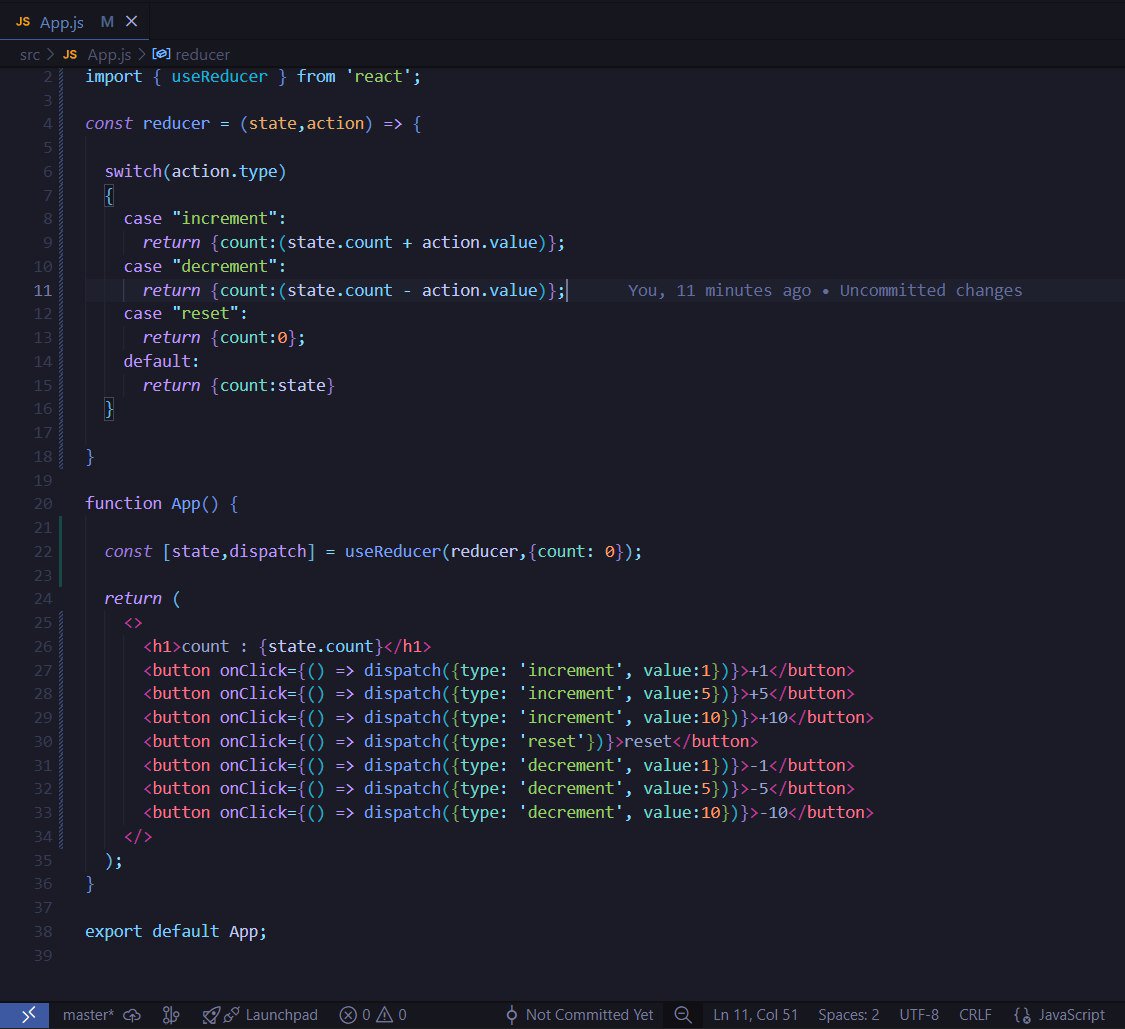Click line number 11 in the gutter
The height and width of the screenshot is (1029, 1125).
pyautogui.click(x=42, y=291)
